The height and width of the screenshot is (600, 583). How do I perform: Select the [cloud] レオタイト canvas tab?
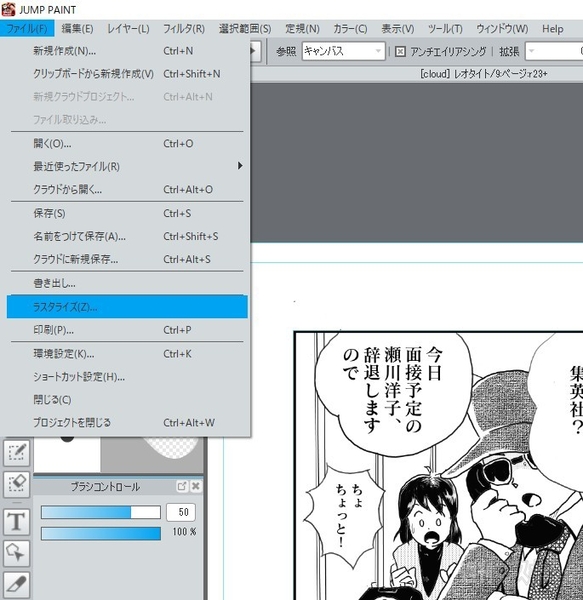tap(483, 73)
